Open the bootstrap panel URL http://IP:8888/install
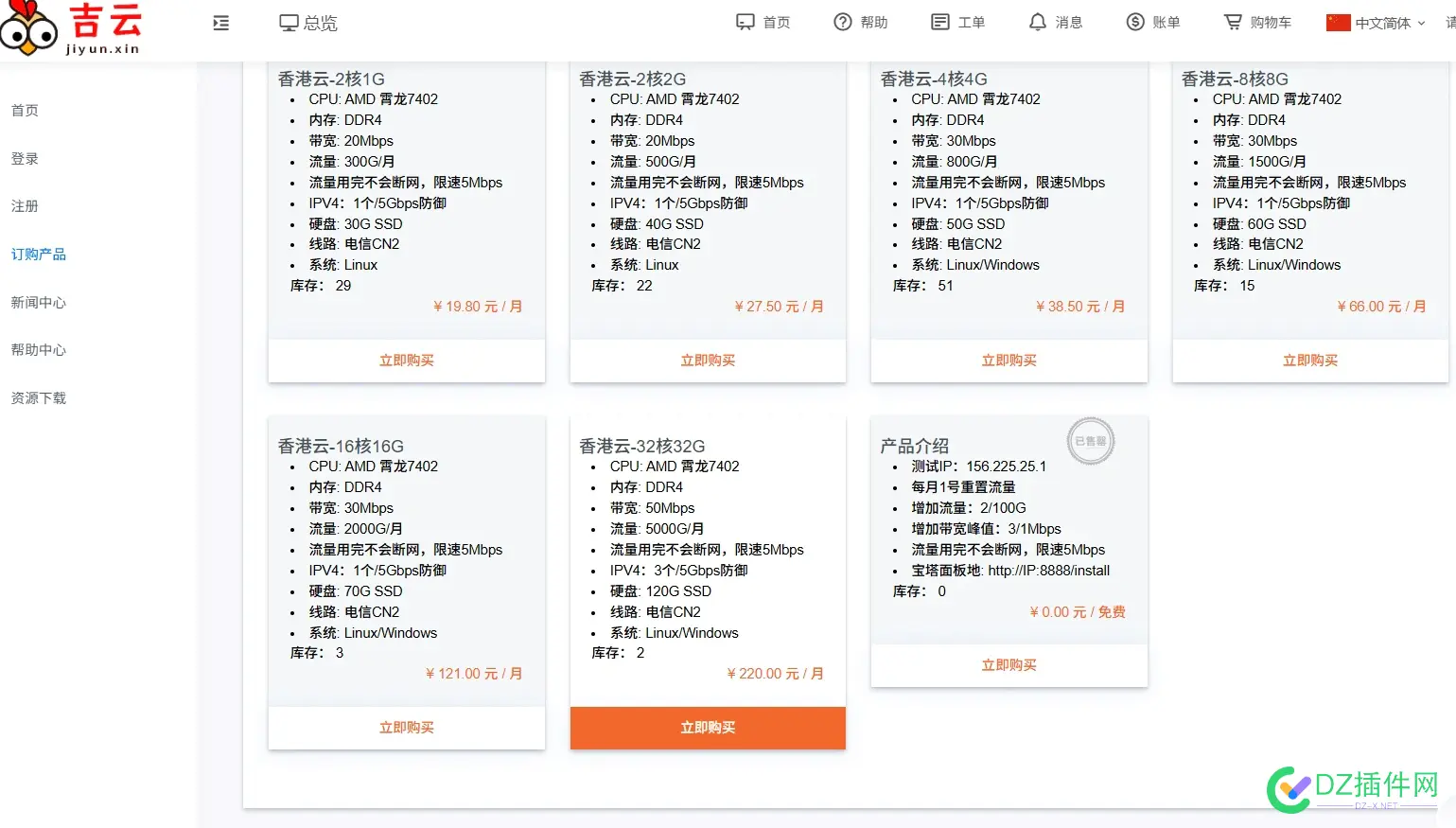1456x828 pixels. click(x=1045, y=570)
